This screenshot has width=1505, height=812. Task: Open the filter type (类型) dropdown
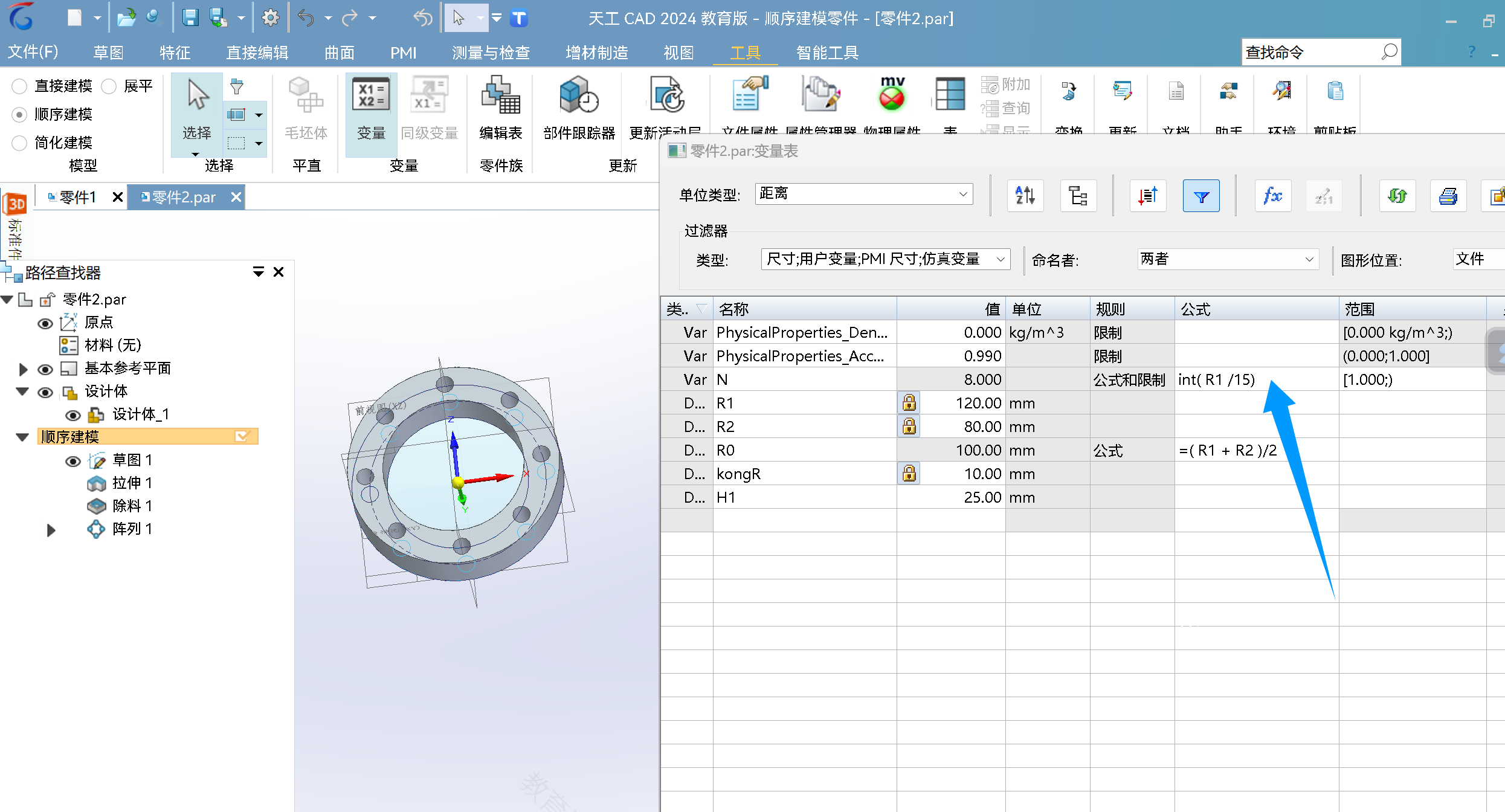point(885,259)
